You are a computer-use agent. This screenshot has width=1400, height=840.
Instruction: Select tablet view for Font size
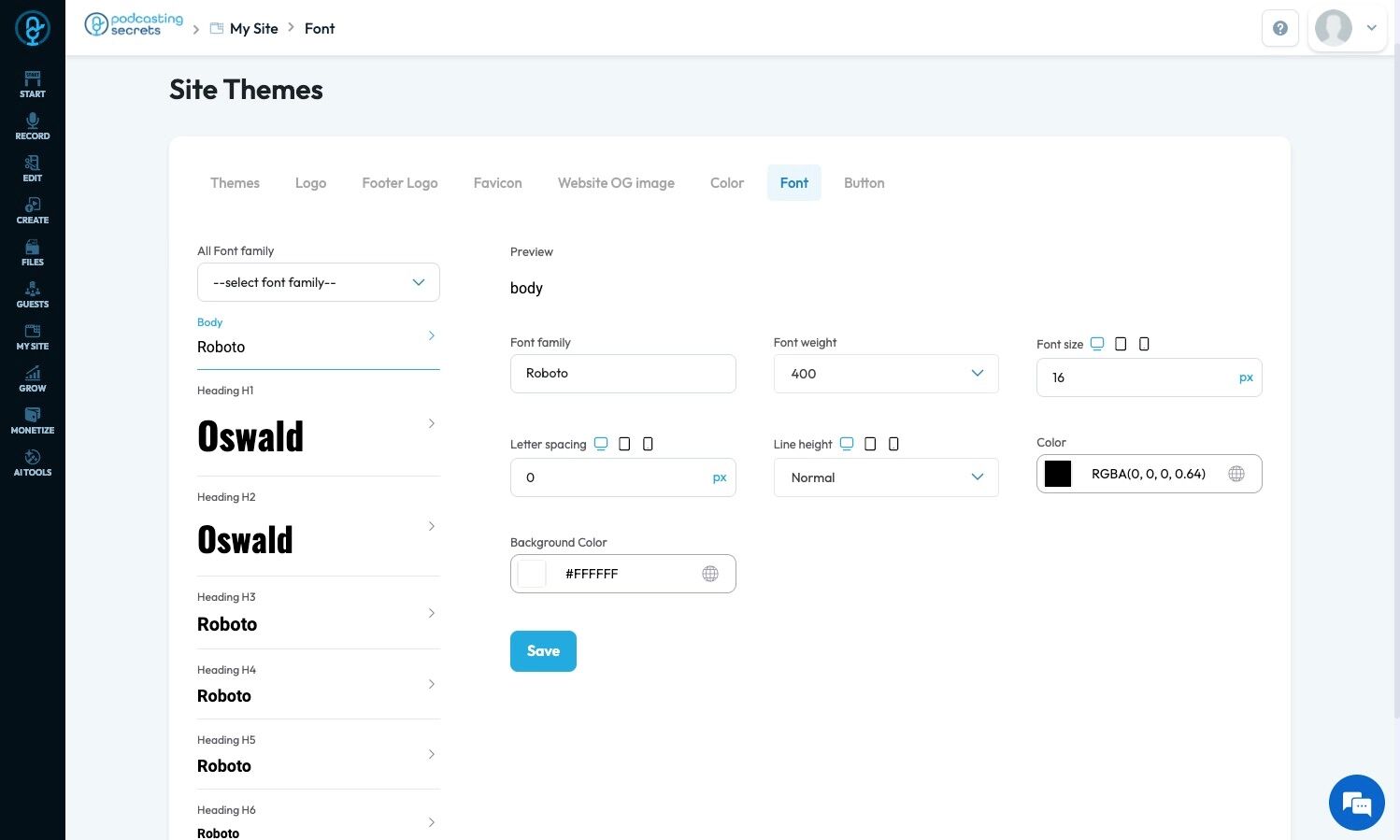(x=1121, y=344)
